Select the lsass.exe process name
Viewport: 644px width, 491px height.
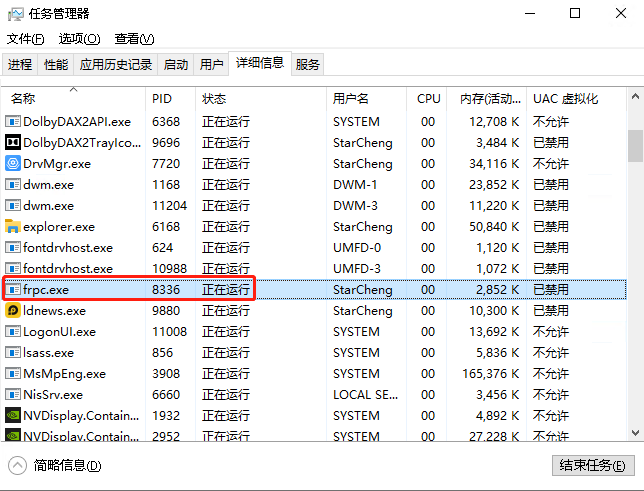click(x=48, y=353)
